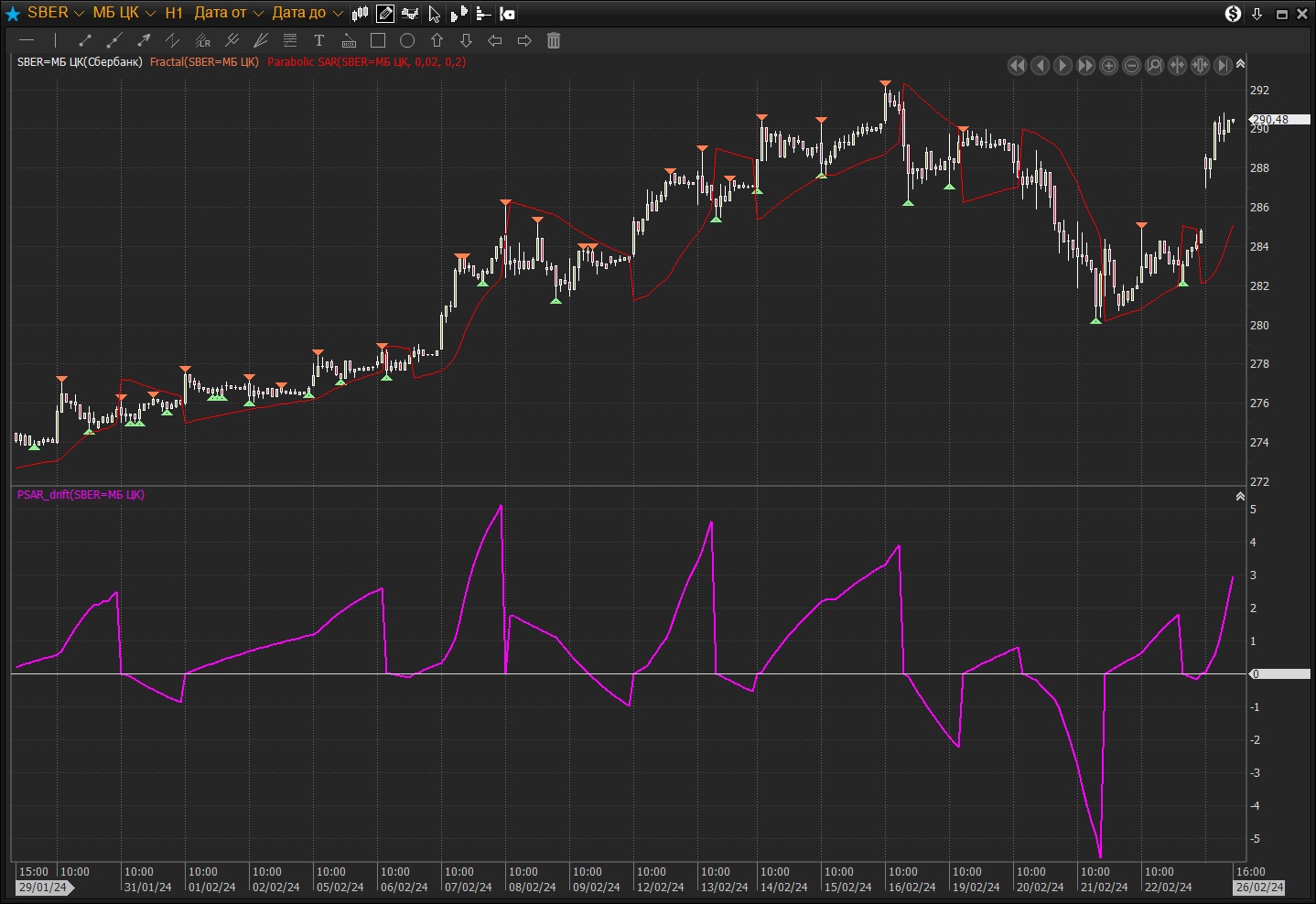Open the Дата от date menu
The width and height of the screenshot is (1316, 904).
click(228, 13)
